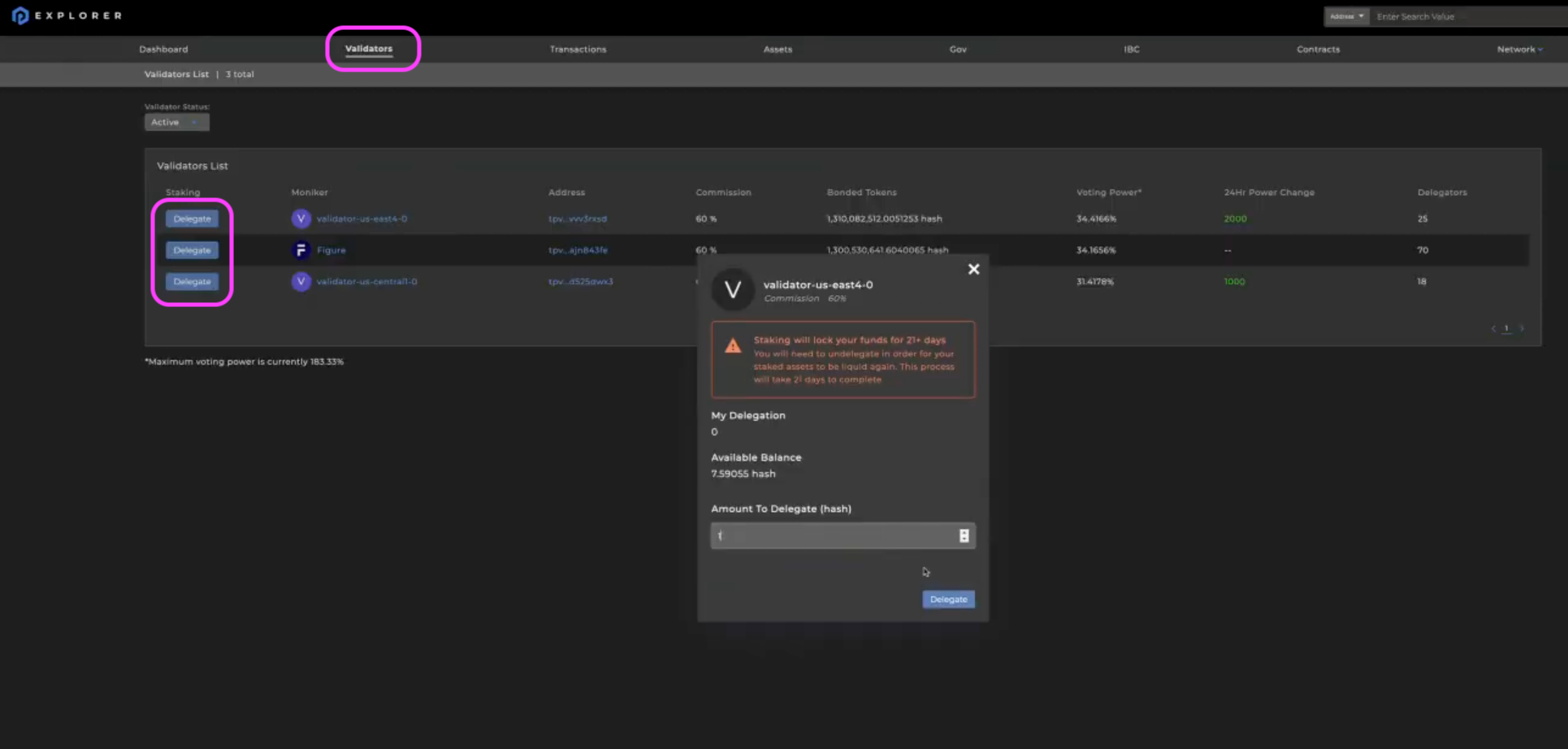This screenshot has width=1568, height=749.
Task: Click the Amount To Delegate input field
Action: click(833, 535)
